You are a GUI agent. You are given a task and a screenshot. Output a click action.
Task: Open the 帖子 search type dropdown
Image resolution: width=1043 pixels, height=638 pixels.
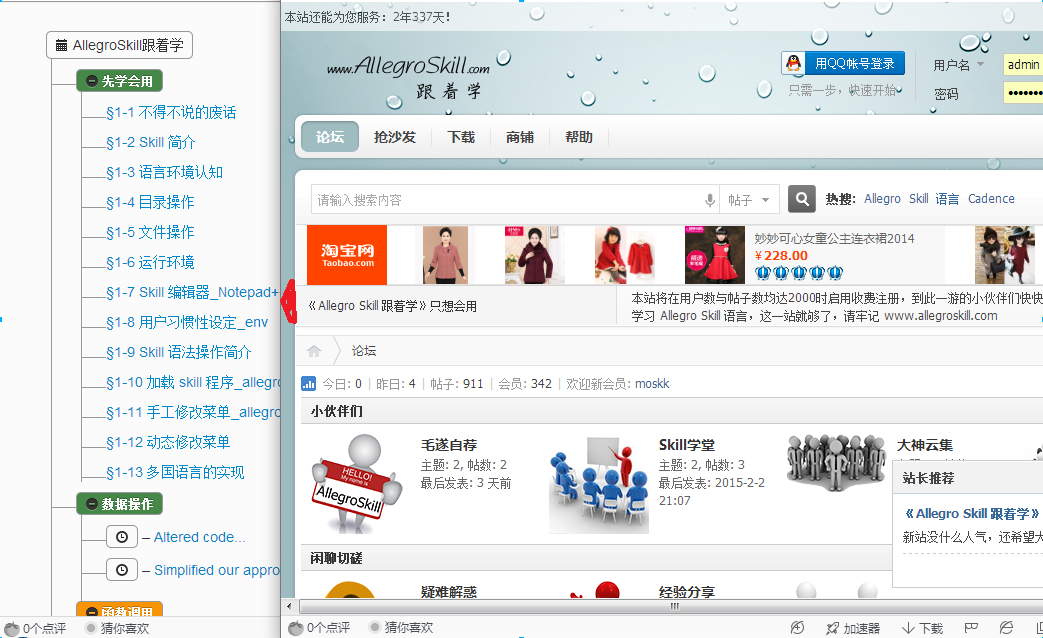click(x=748, y=200)
